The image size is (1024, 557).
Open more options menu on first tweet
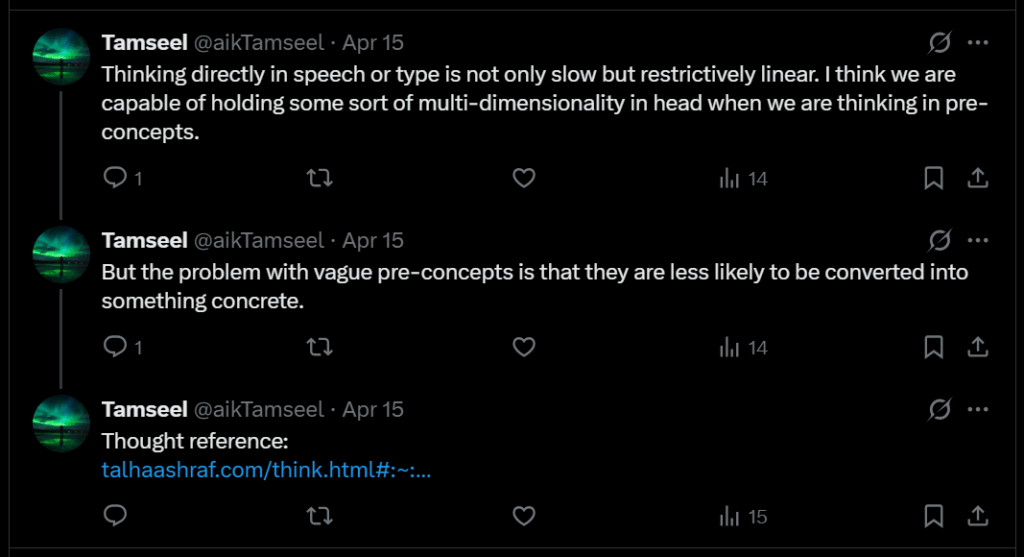[x=978, y=43]
